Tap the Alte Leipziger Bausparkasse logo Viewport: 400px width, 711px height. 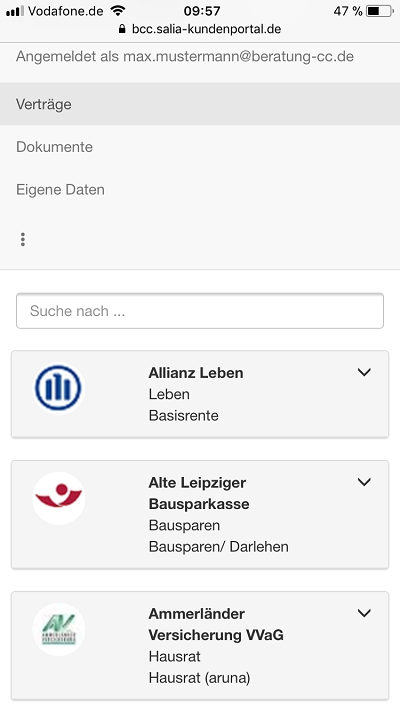coord(59,498)
